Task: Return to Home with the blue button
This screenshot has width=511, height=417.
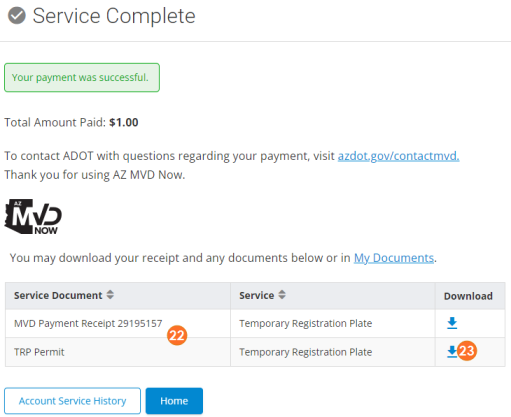Action: tap(174, 401)
